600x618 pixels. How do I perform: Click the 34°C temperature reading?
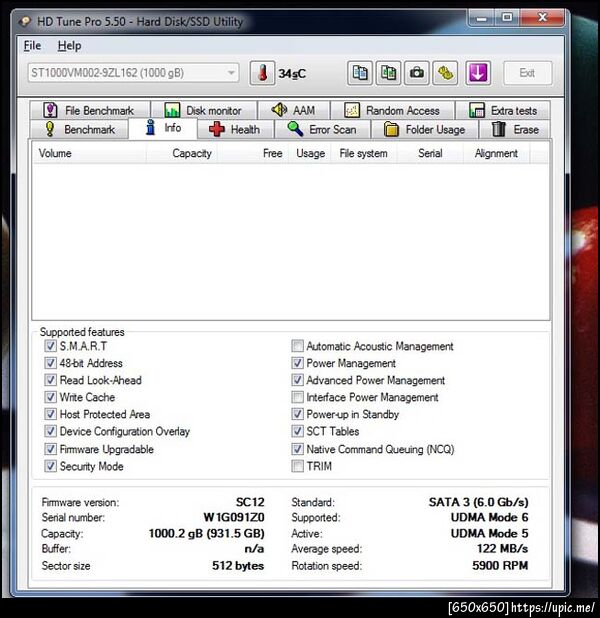coord(292,74)
